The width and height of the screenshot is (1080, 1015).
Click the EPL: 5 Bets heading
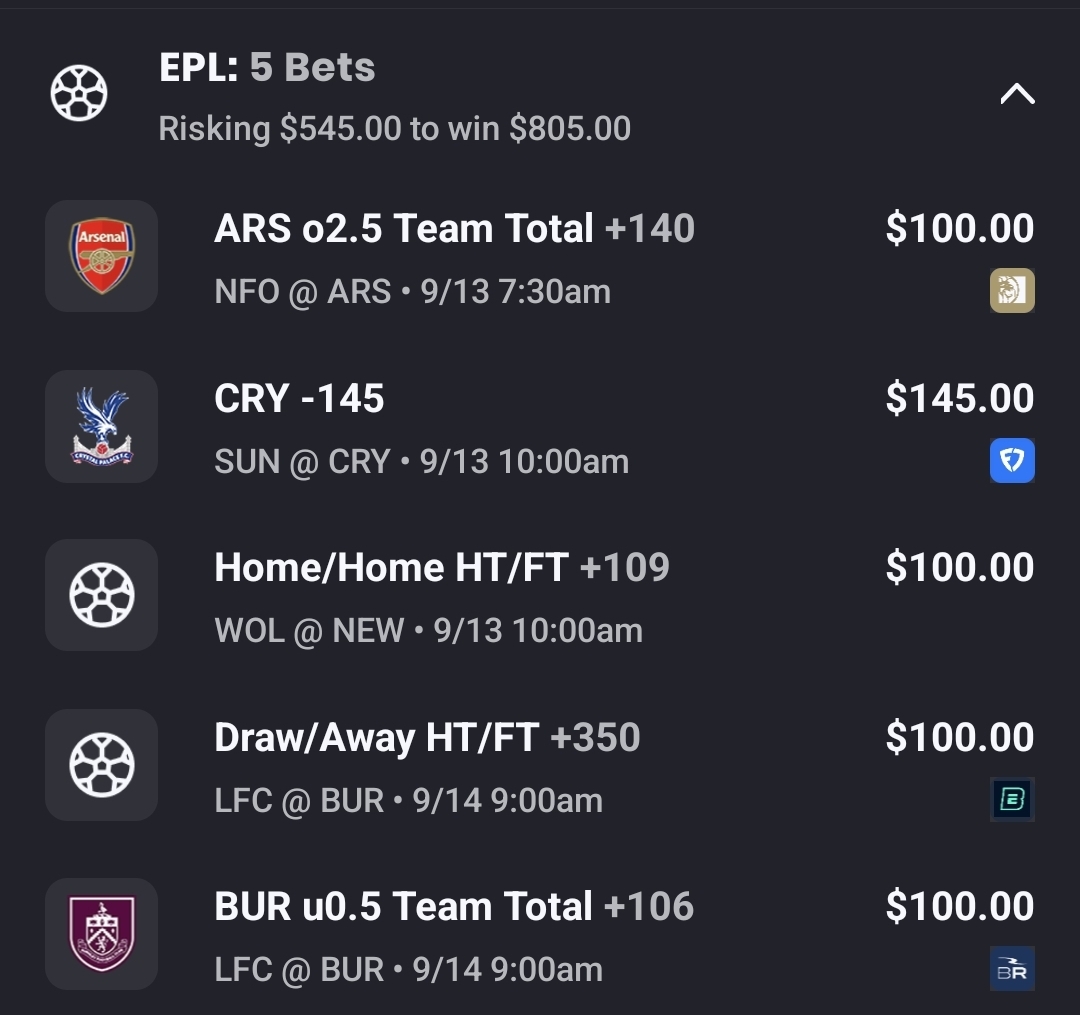click(x=267, y=68)
